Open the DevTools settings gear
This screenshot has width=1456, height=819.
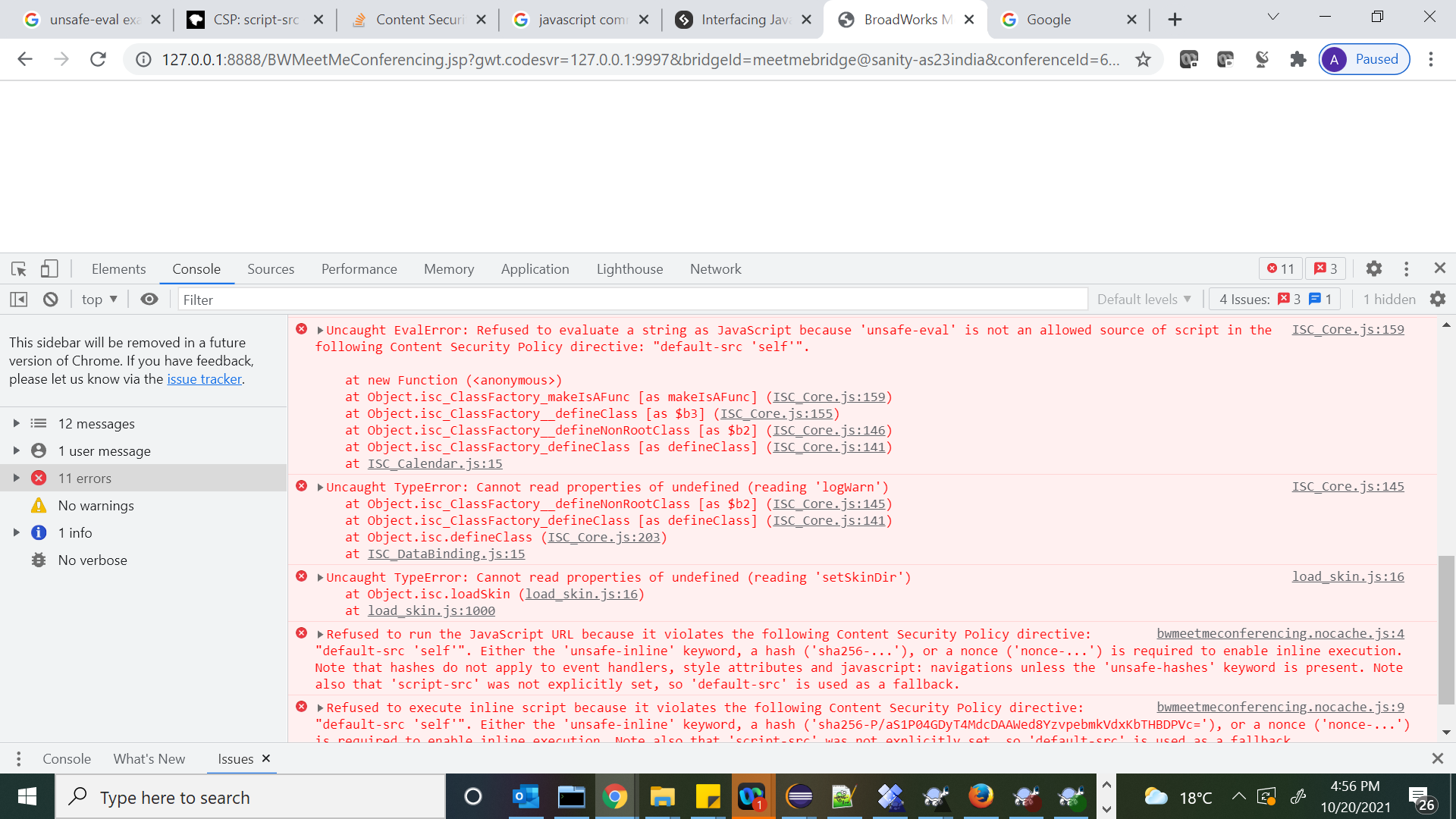(1373, 268)
